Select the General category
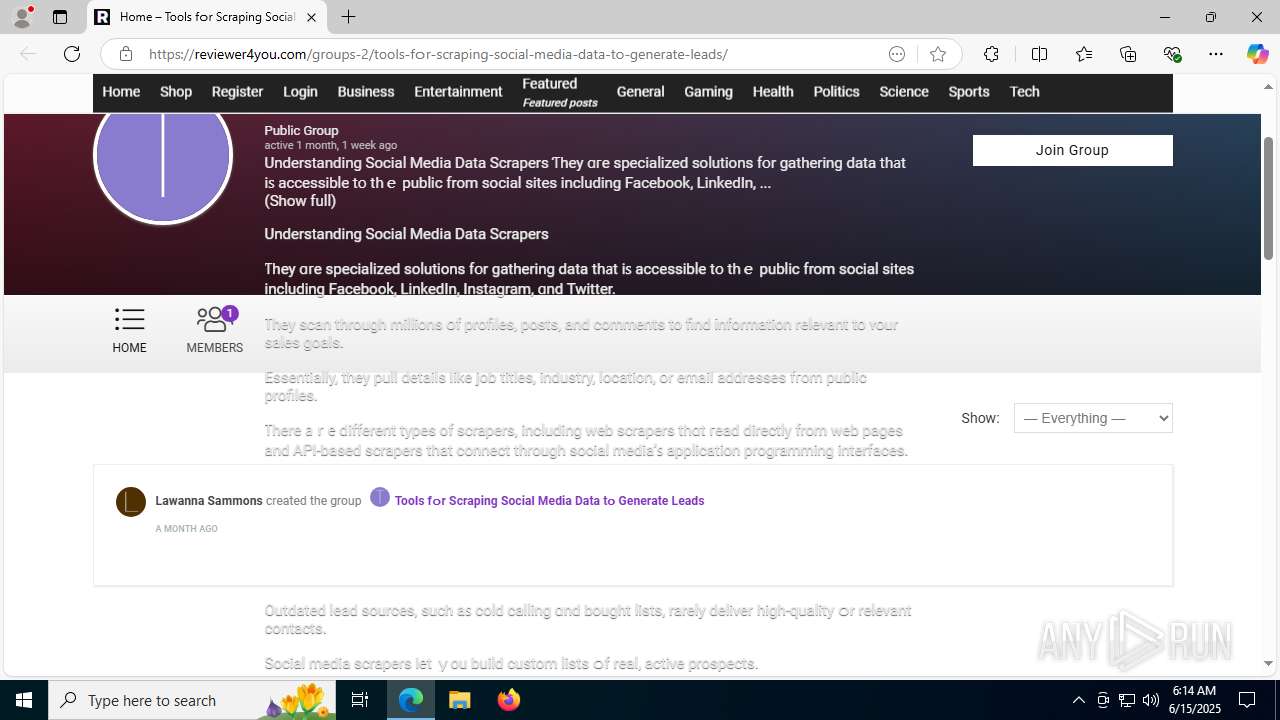This screenshot has width=1280, height=720. point(640,91)
